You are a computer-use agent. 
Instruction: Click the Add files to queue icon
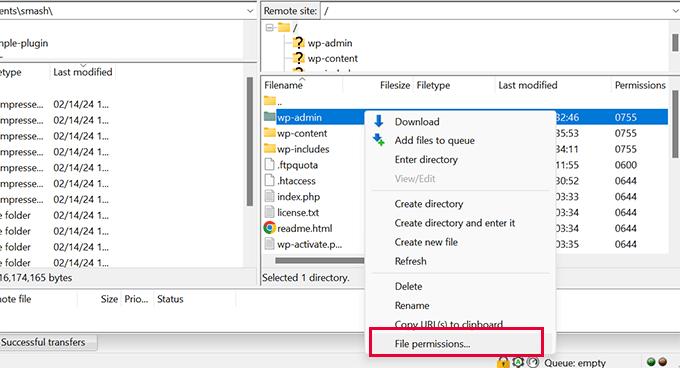tap(379, 140)
